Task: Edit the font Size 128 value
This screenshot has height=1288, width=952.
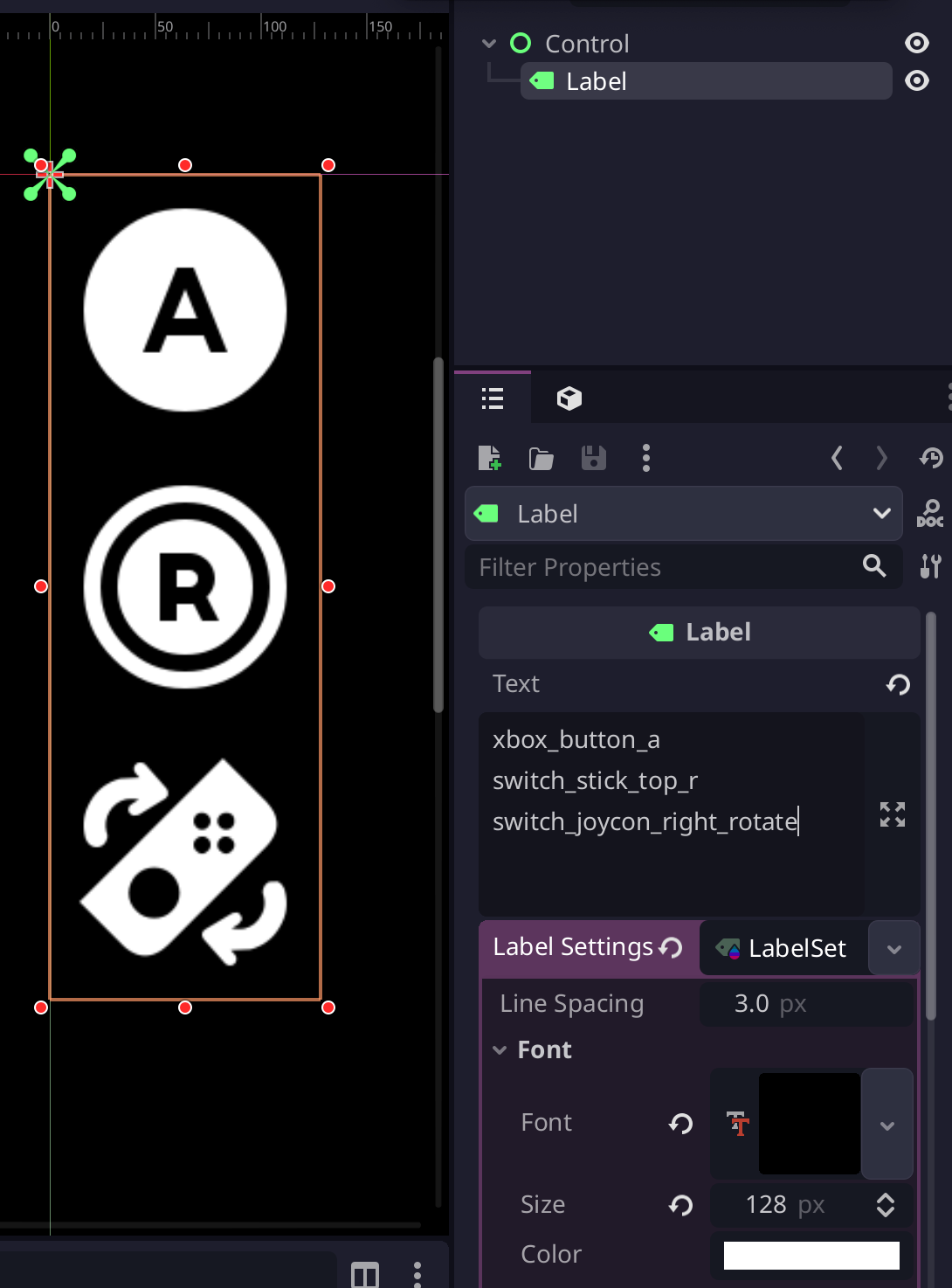Action: coord(784,1205)
